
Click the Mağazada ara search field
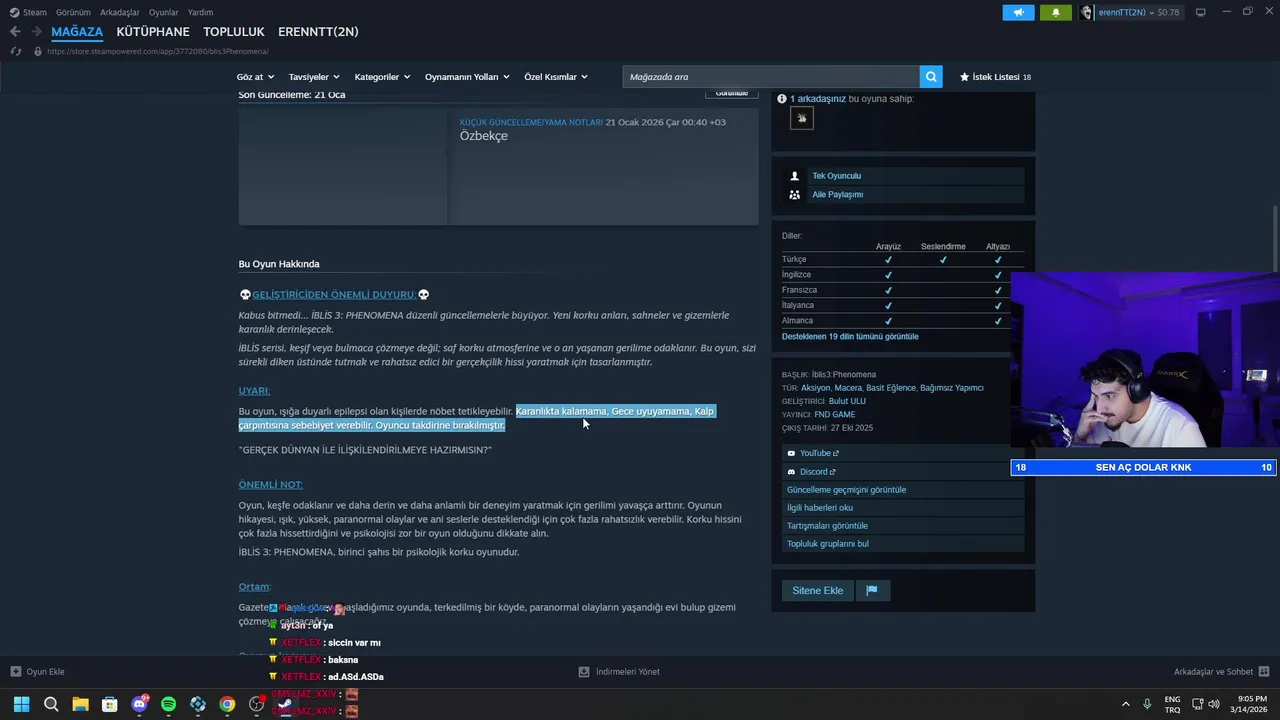[771, 77]
